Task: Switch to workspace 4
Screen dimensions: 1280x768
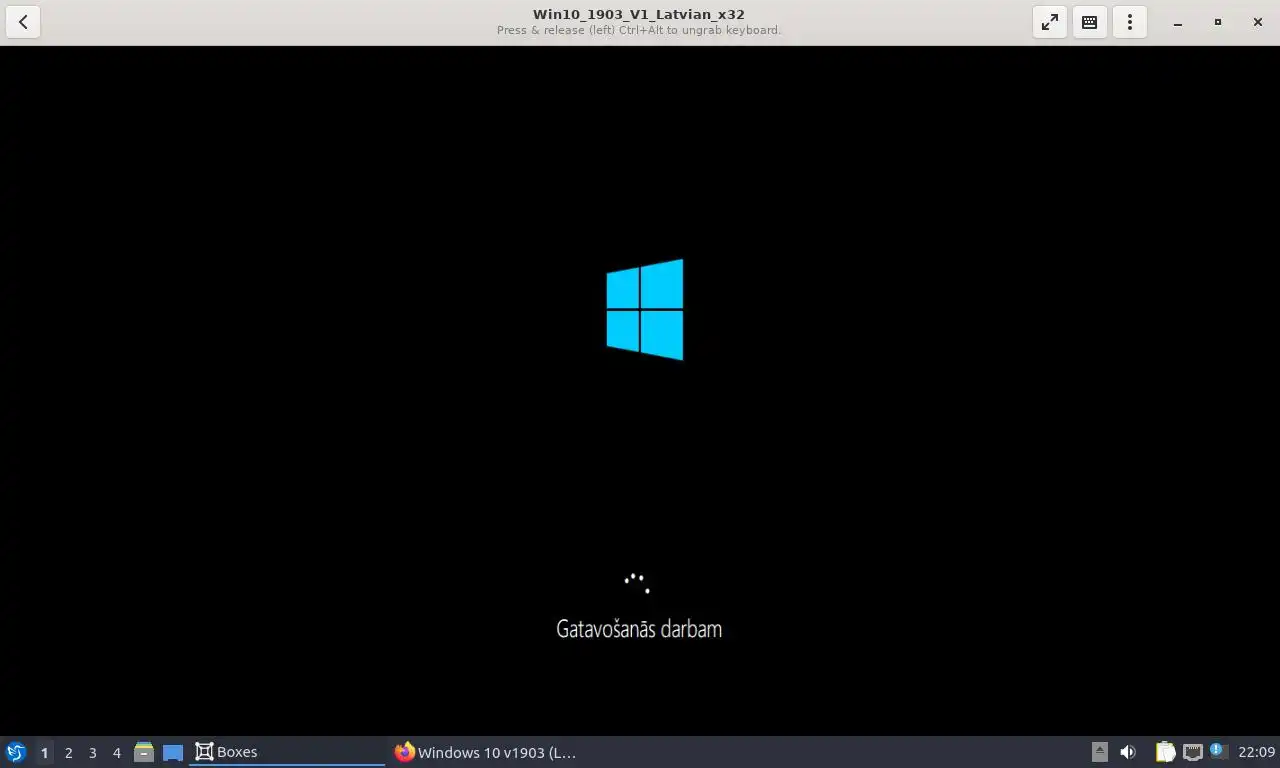Action: [x=116, y=752]
